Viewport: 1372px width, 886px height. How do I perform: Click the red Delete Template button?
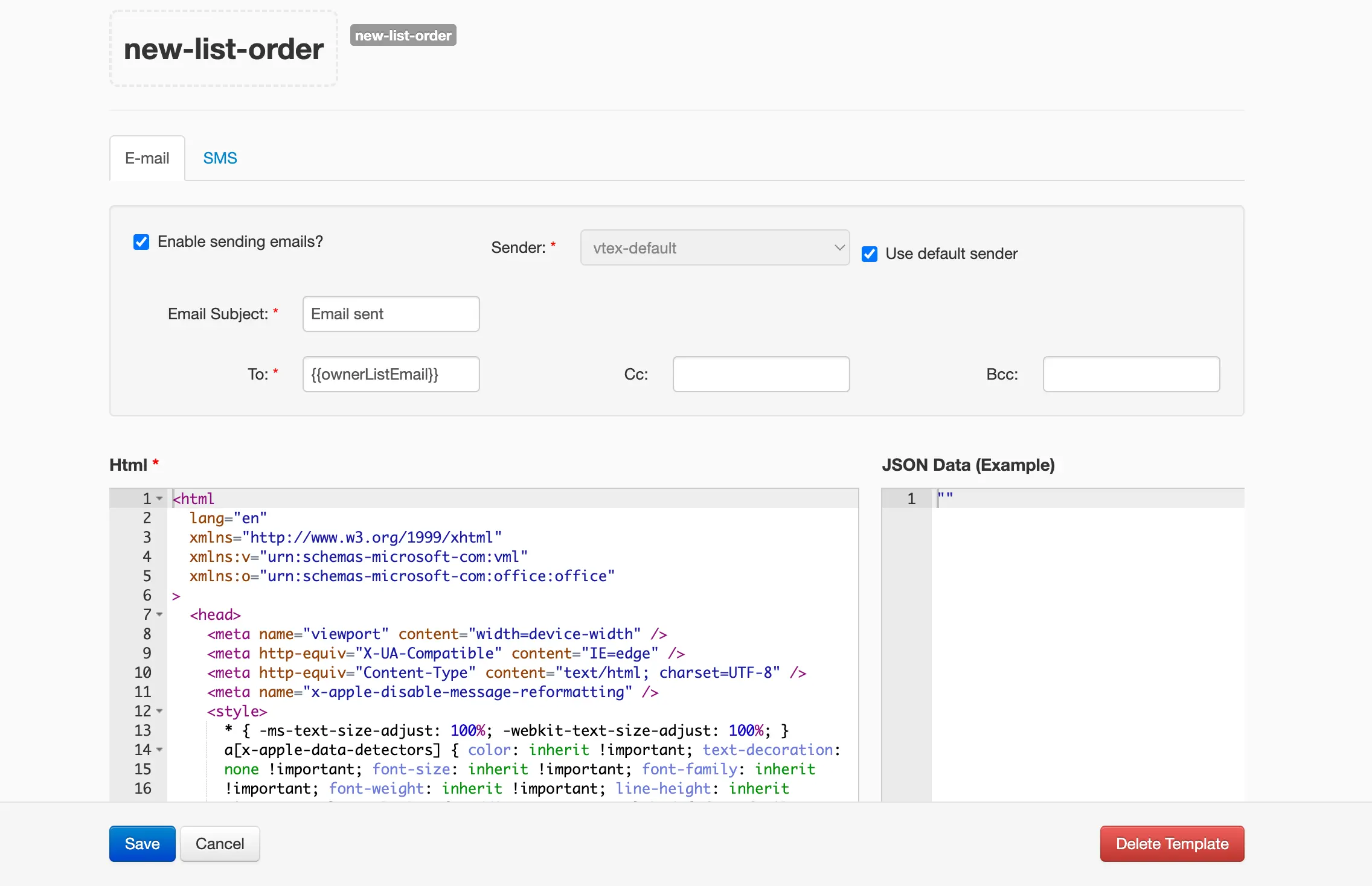point(1172,844)
